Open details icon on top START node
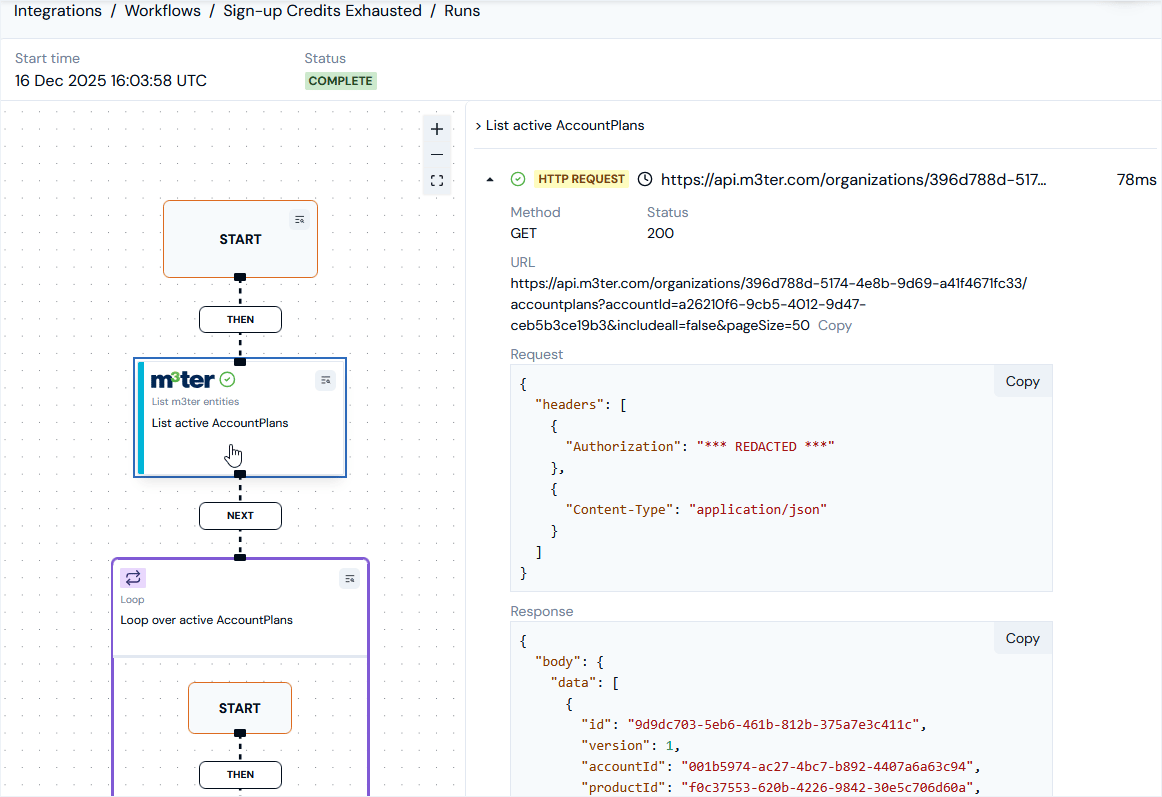 click(x=299, y=219)
